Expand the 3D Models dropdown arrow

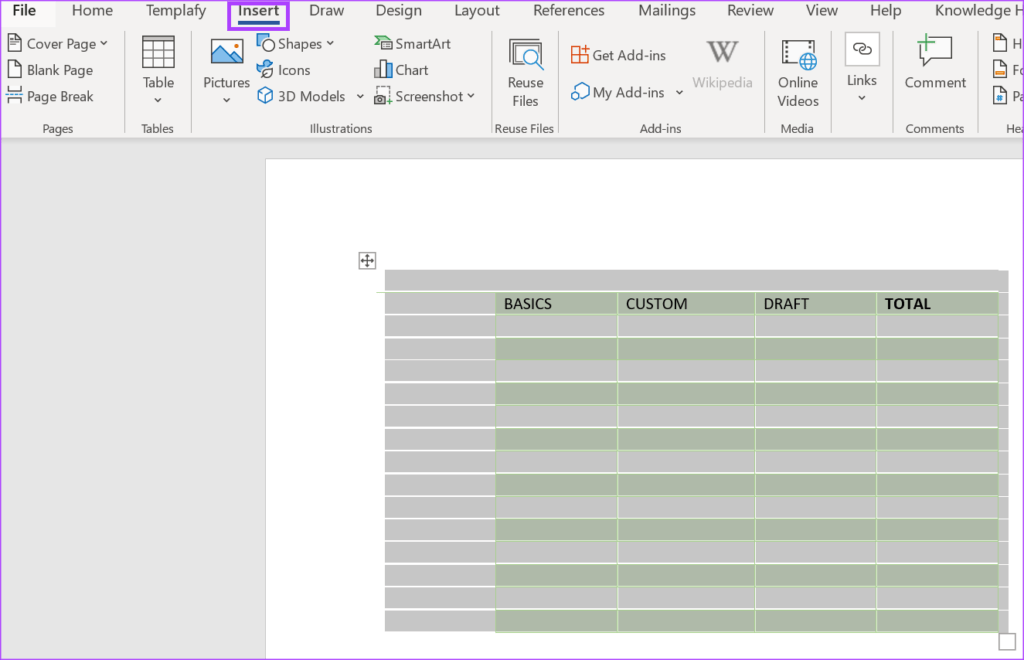360,96
